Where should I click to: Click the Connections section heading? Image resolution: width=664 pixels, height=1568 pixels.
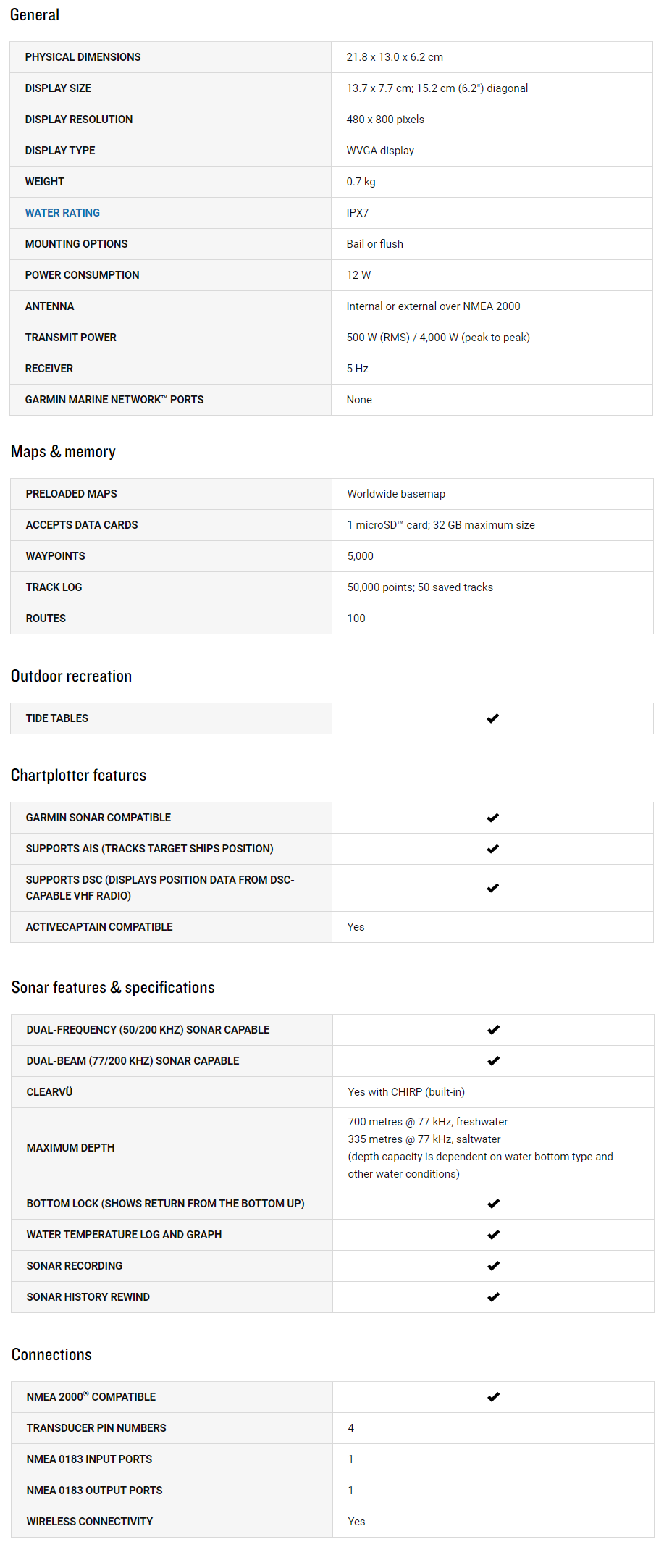[x=51, y=1355]
